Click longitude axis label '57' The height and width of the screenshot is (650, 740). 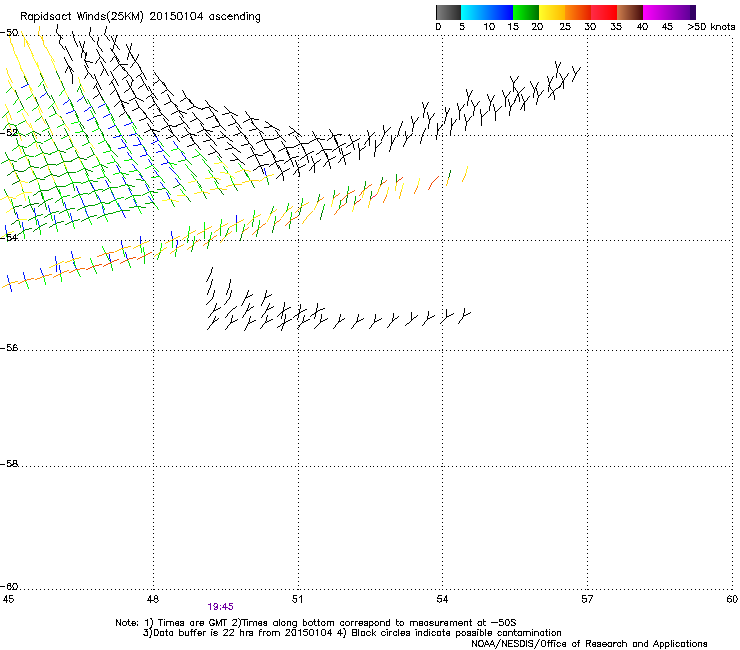pyautogui.click(x=587, y=599)
